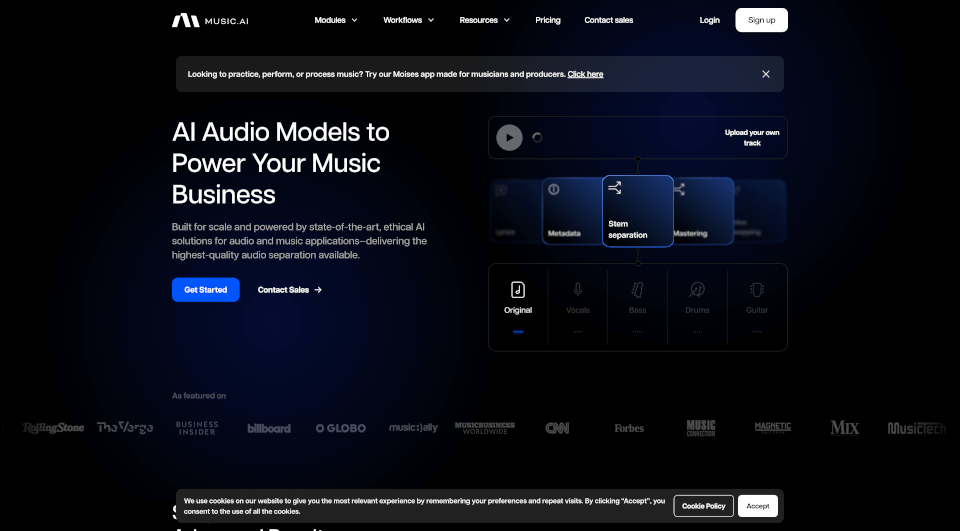The height and width of the screenshot is (531, 960).
Task: Click the music:)ally logo
Action: [x=413, y=427]
